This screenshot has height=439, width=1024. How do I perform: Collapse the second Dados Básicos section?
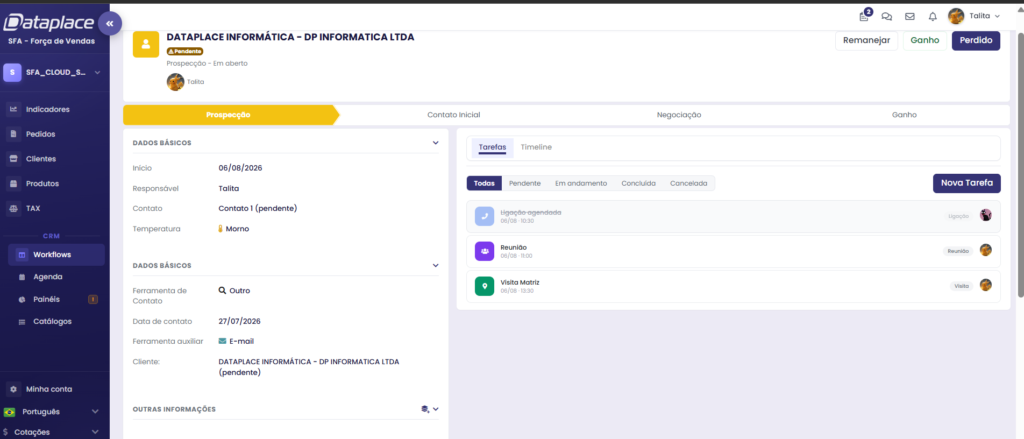(436, 265)
